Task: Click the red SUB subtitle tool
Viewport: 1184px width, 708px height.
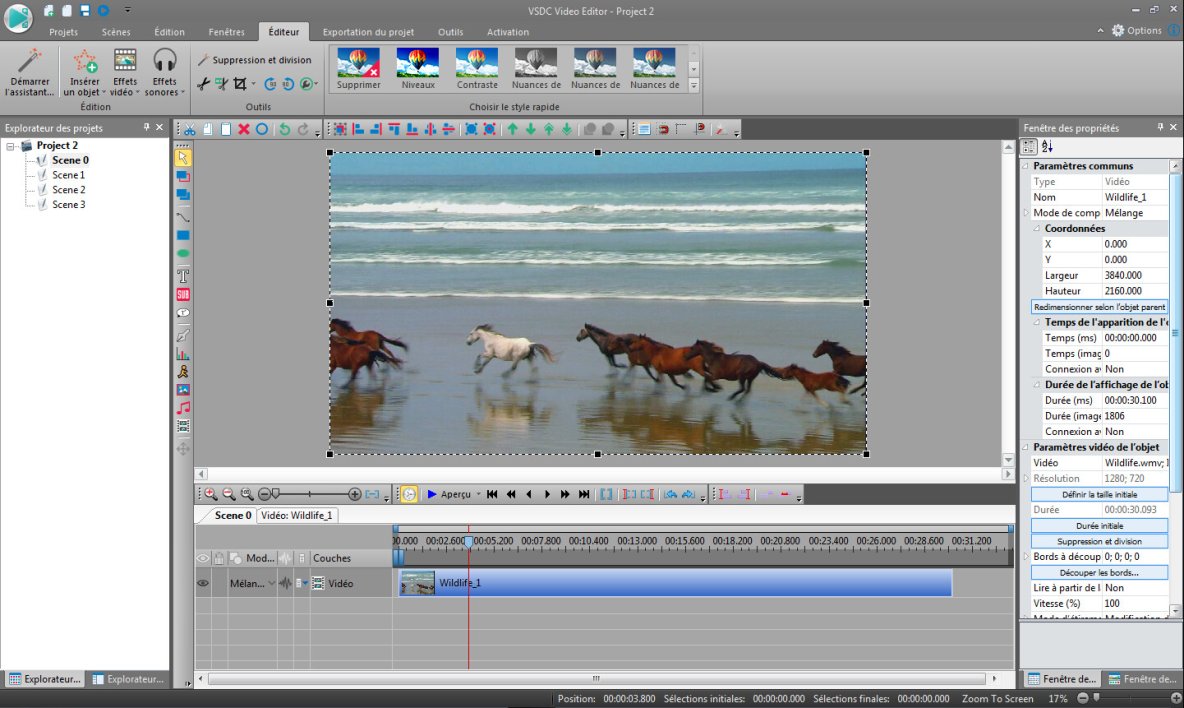Action: [x=183, y=294]
